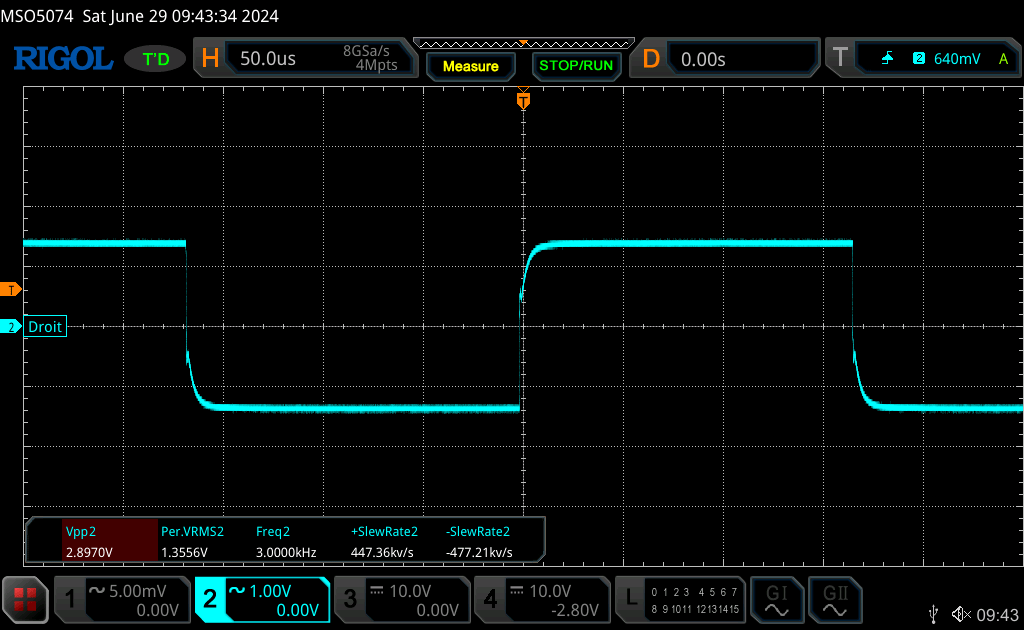Click the T'D trigger status indicator
The height and width of the screenshot is (630, 1024).
[155, 59]
